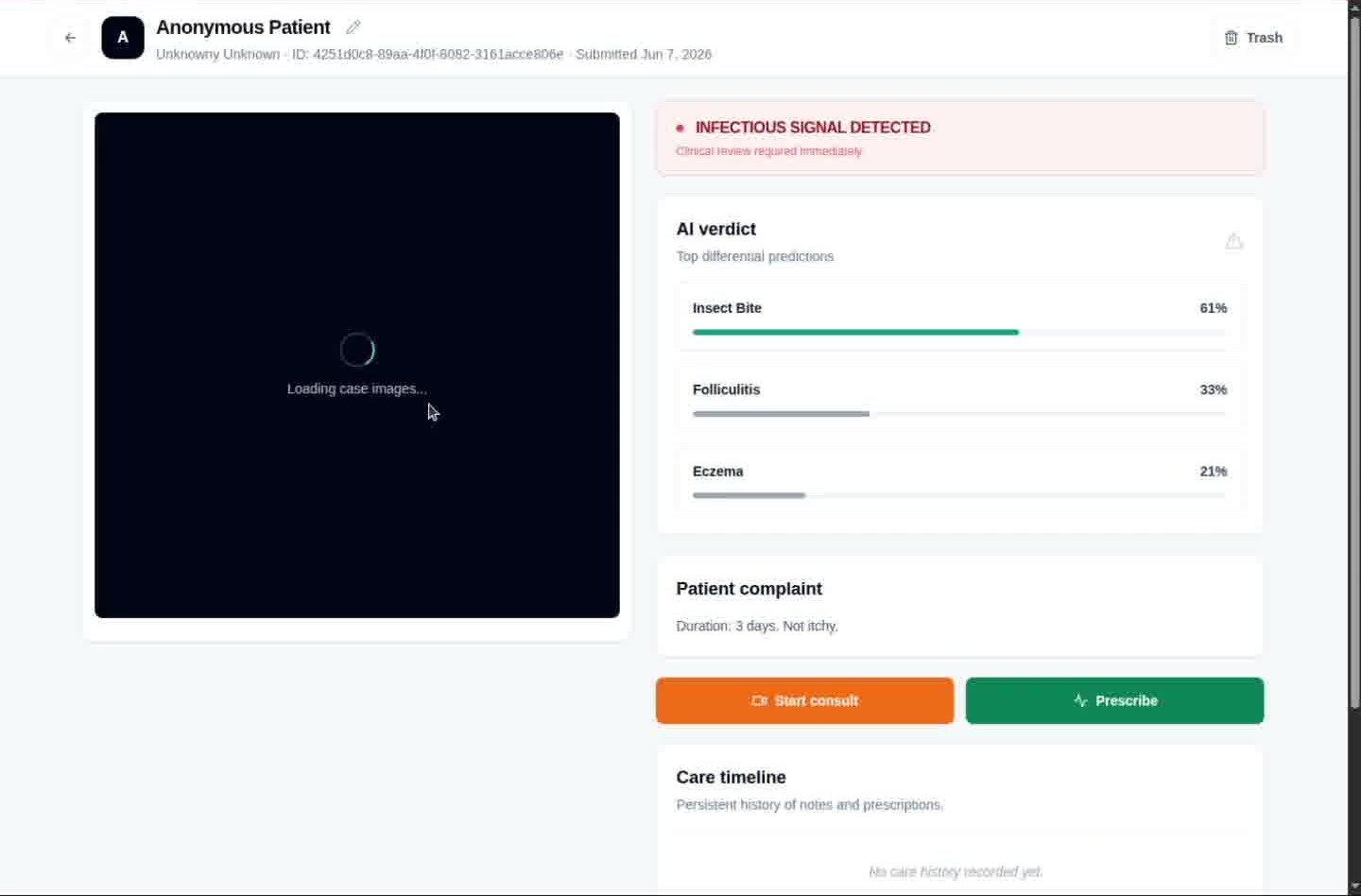The height and width of the screenshot is (896, 1361).
Task: Click the video camera icon on Start consult
Action: pyautogui.click(x=759, y=700)
